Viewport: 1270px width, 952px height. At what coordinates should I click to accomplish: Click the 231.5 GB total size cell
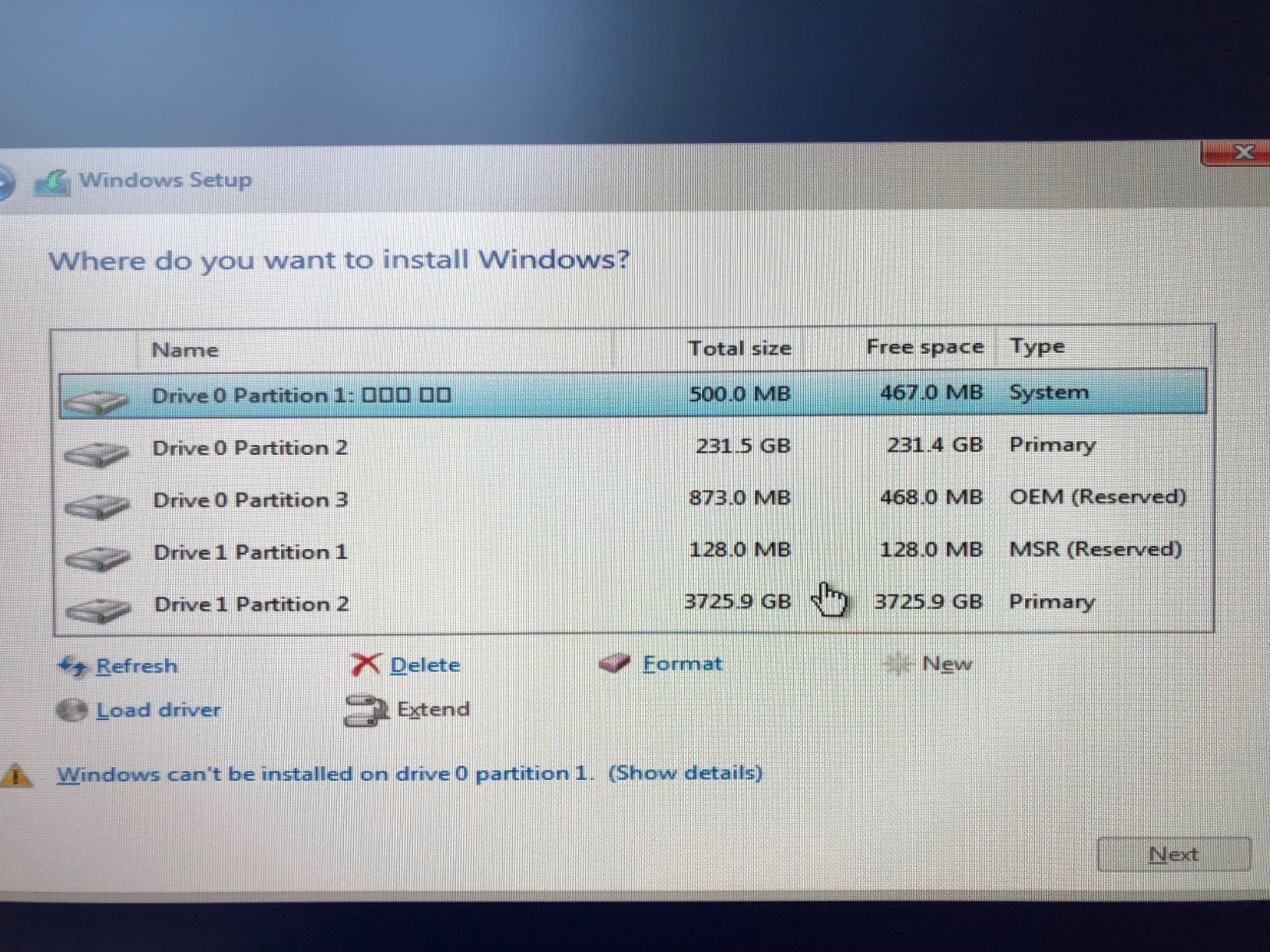[743, 446]
